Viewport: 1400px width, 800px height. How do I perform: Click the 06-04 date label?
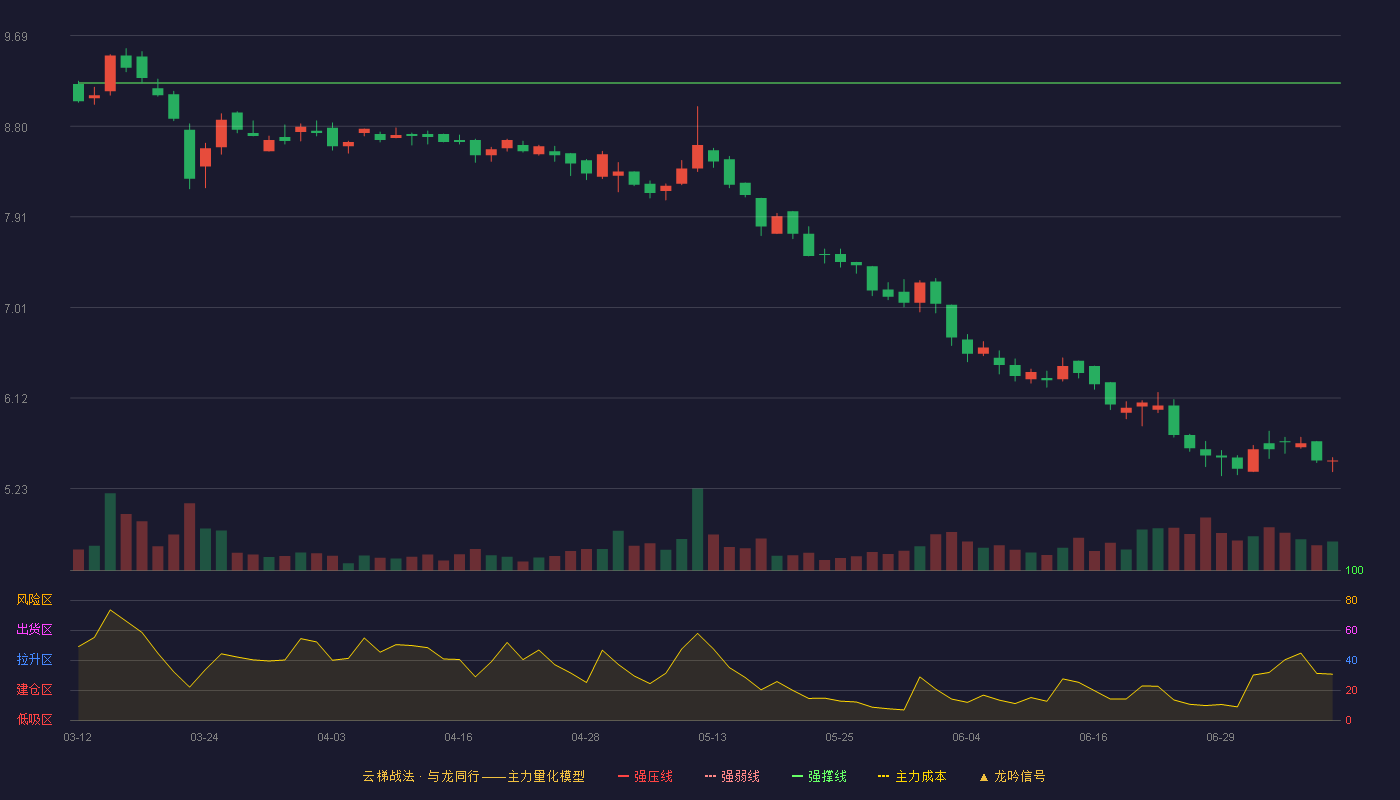[966, 737]
